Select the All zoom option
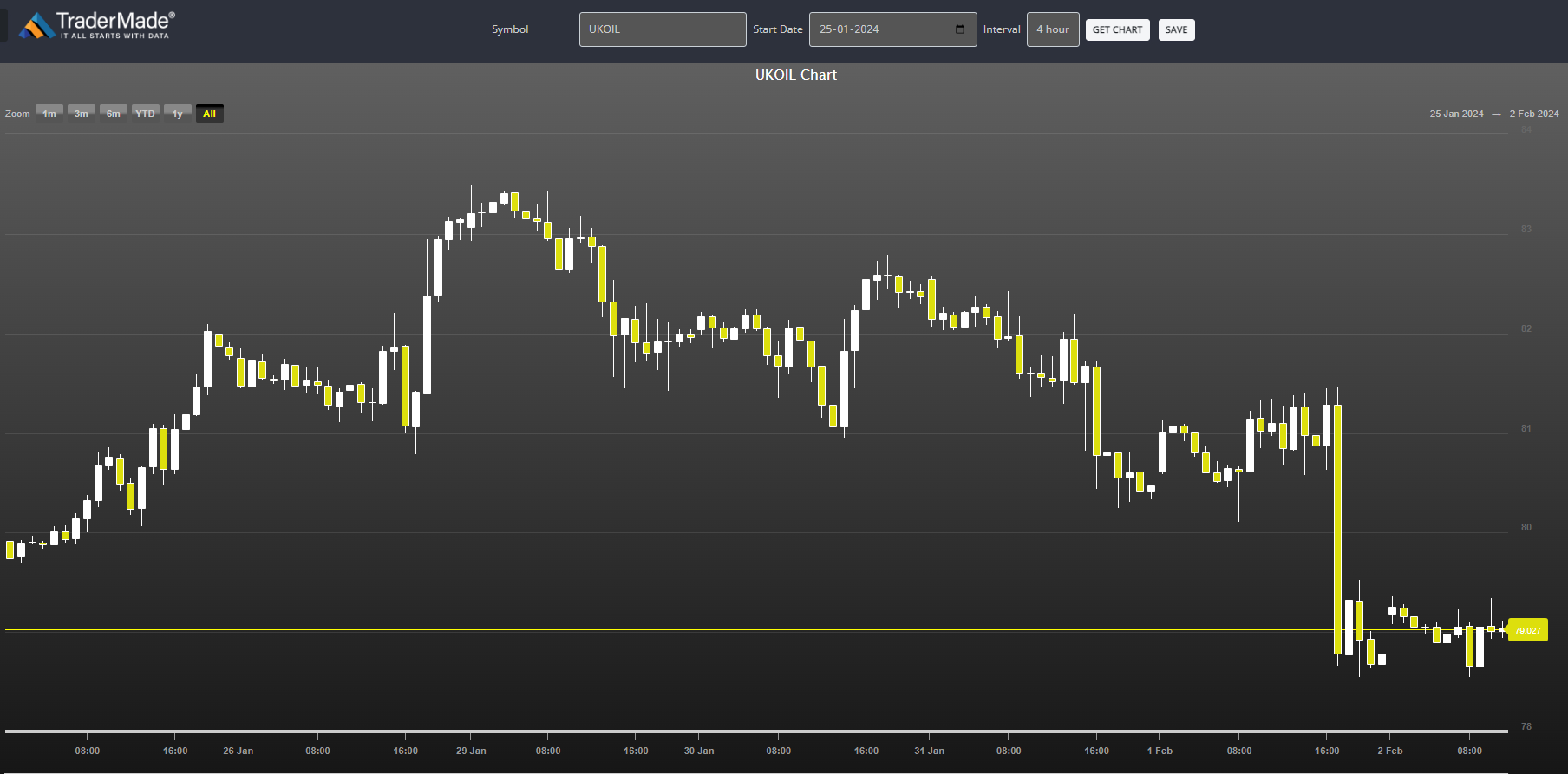Image resolution: width=1568 pixels, height=774 pixels. 210,114
